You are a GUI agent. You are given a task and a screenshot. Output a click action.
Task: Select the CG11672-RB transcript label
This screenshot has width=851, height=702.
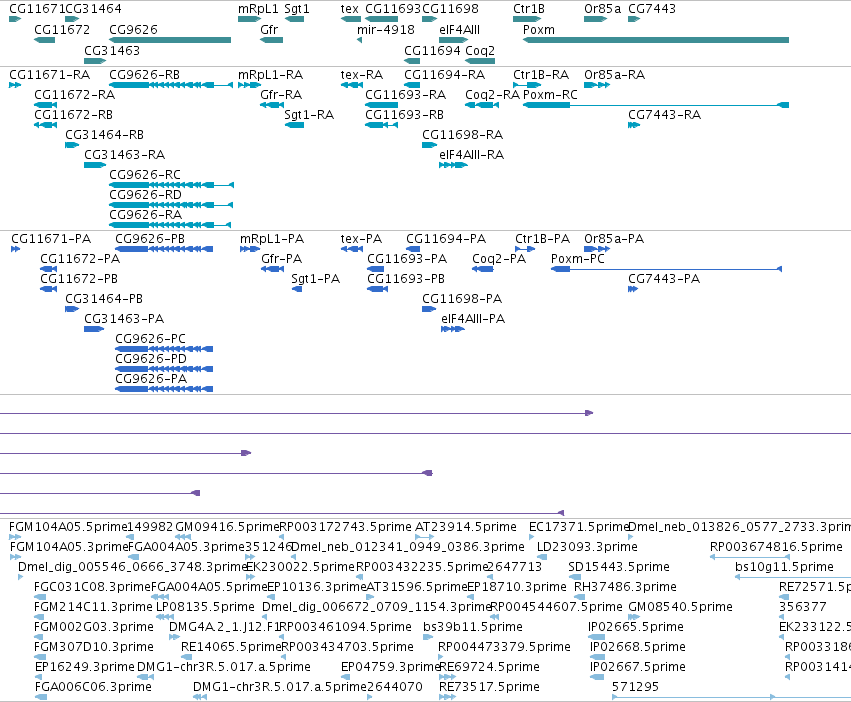tap(73, 115)
